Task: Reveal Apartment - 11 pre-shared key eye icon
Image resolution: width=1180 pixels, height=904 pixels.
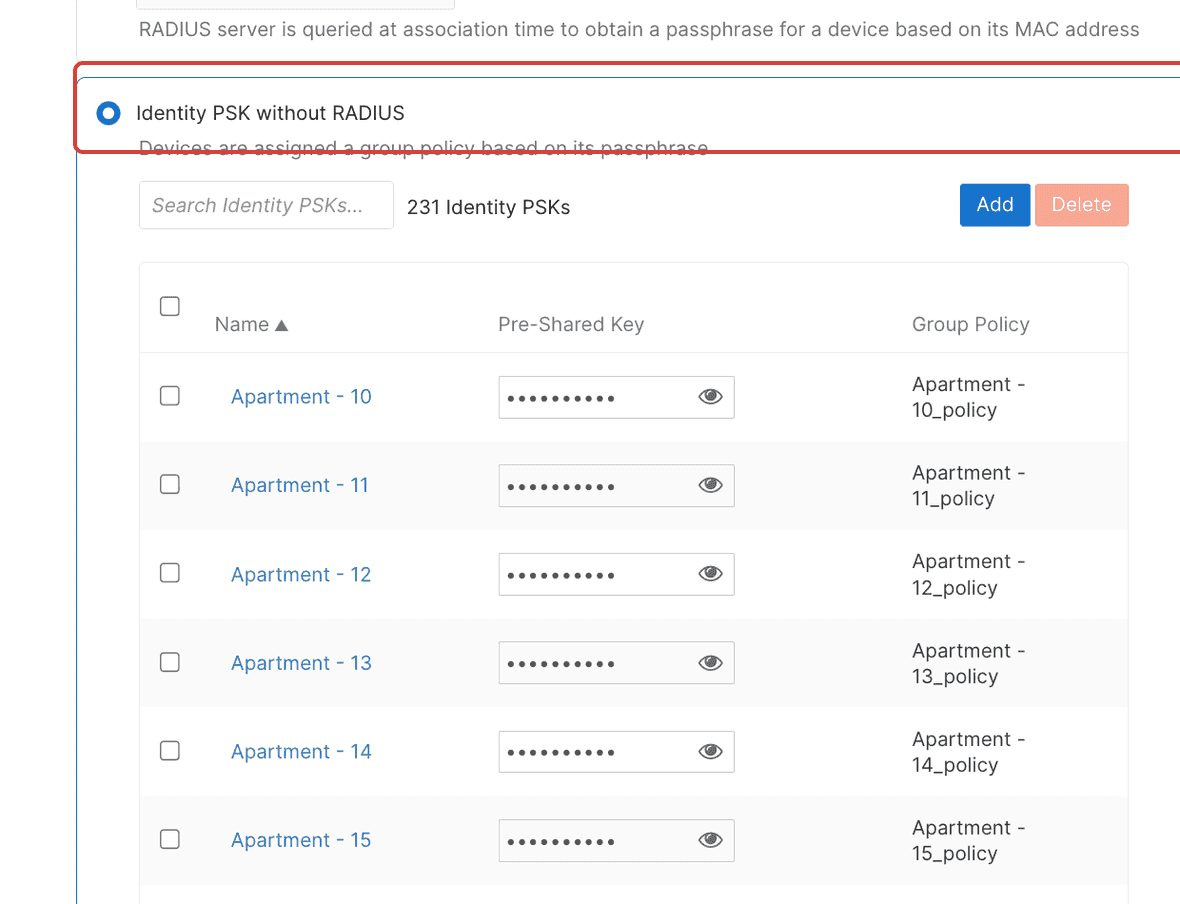Action: [x=710, y=485]
